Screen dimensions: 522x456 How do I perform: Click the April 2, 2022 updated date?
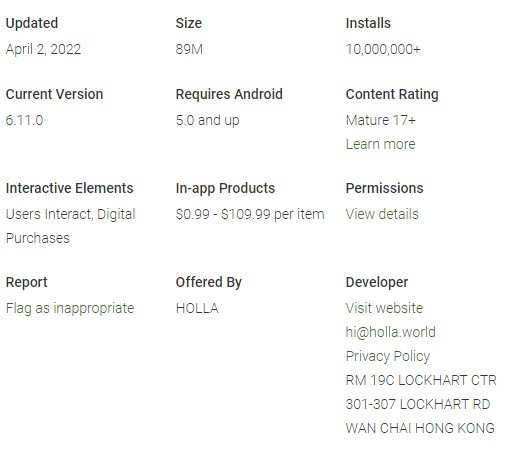(x=43, y=49)
